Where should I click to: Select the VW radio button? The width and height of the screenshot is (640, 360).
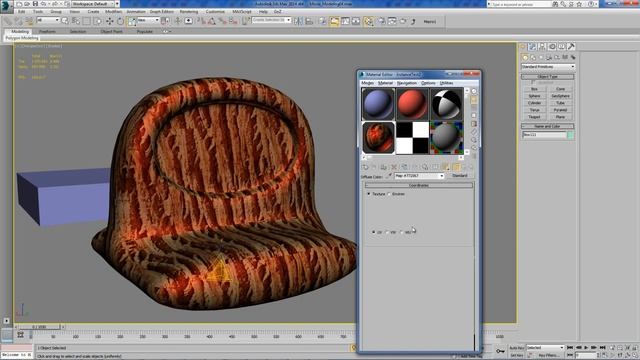[387, 232]
